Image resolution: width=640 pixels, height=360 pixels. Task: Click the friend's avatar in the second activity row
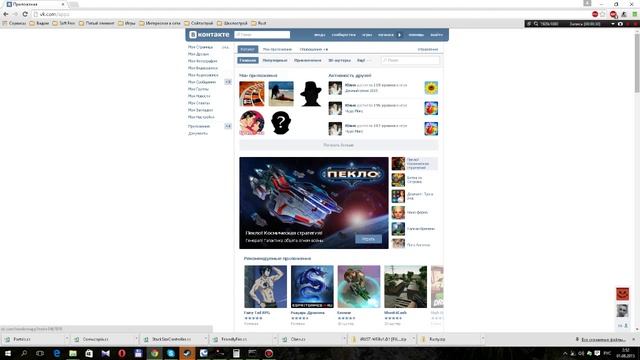(335, 108)
